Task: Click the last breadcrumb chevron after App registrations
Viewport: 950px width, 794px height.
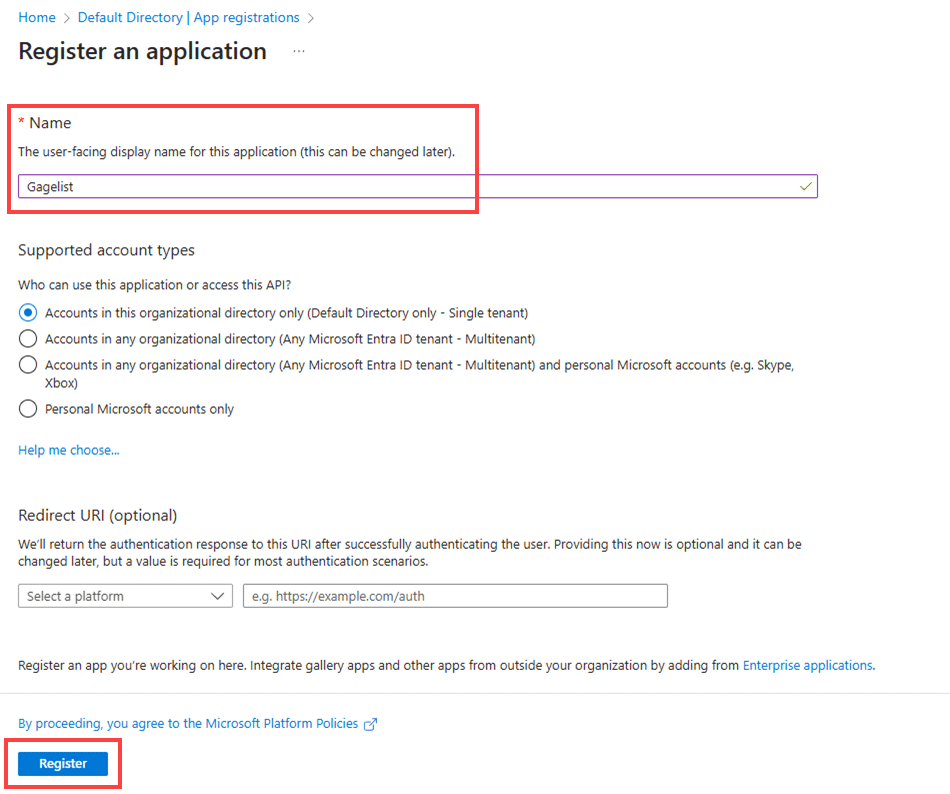Action: pyautogui.click(x=311, y=18)
